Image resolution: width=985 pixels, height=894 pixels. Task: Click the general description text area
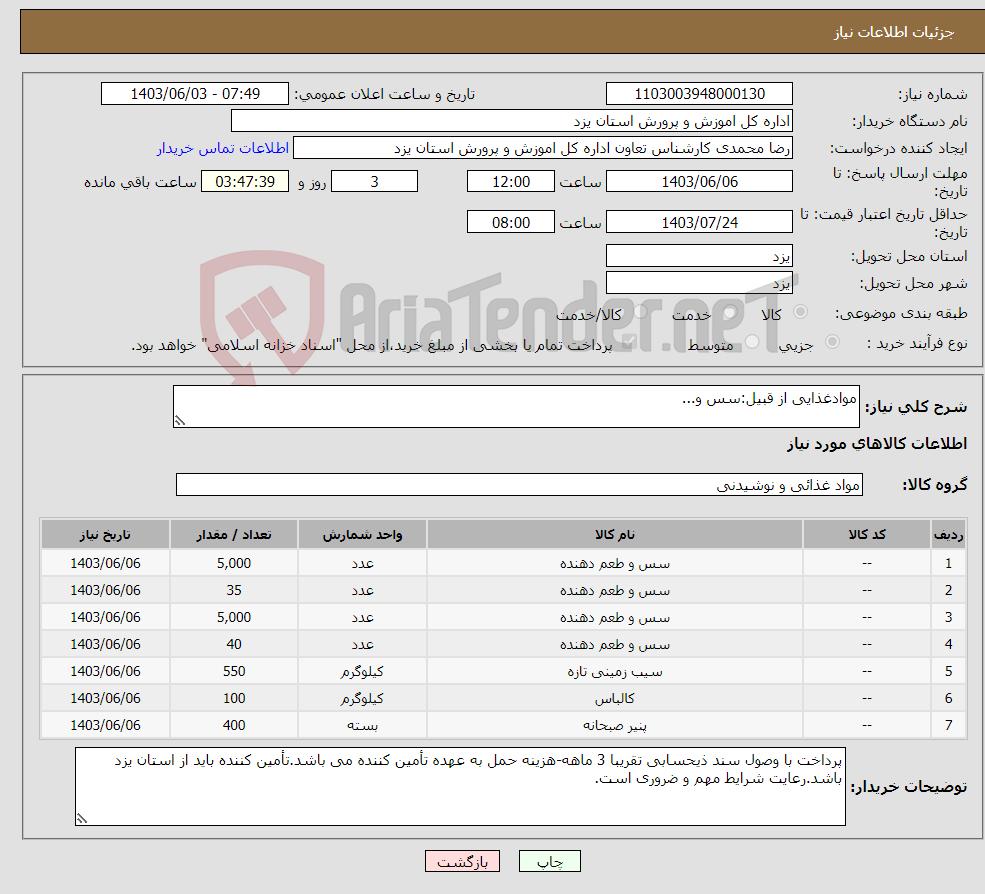(x=516, y=406)
